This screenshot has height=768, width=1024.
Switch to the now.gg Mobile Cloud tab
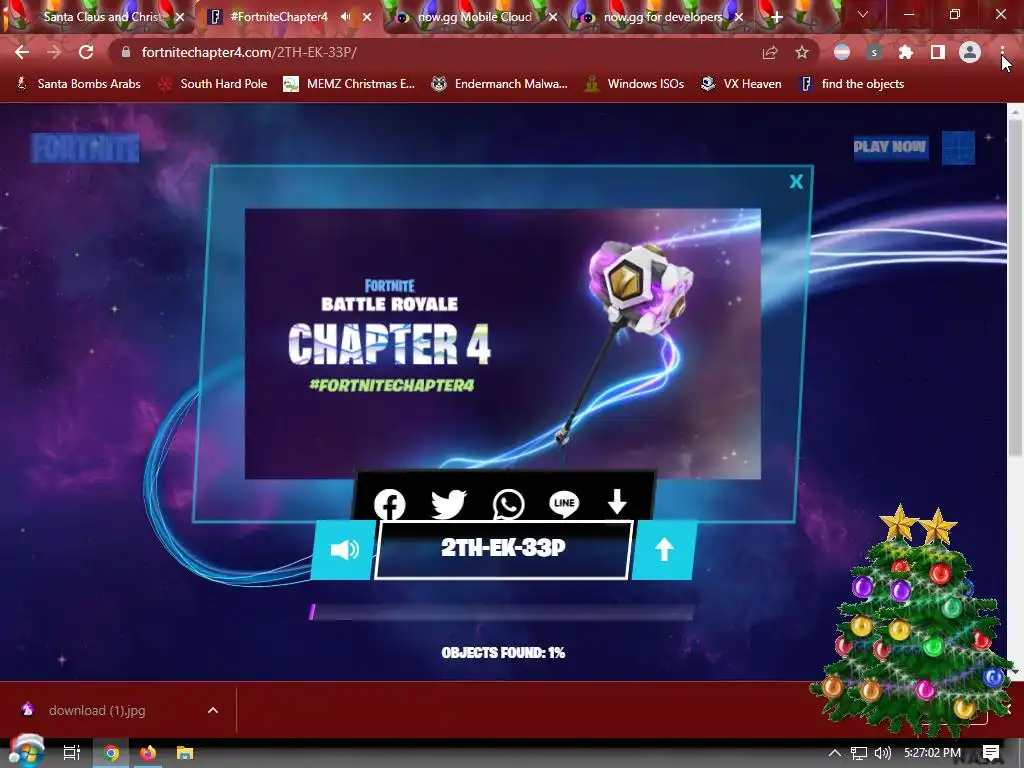(474, 17)
